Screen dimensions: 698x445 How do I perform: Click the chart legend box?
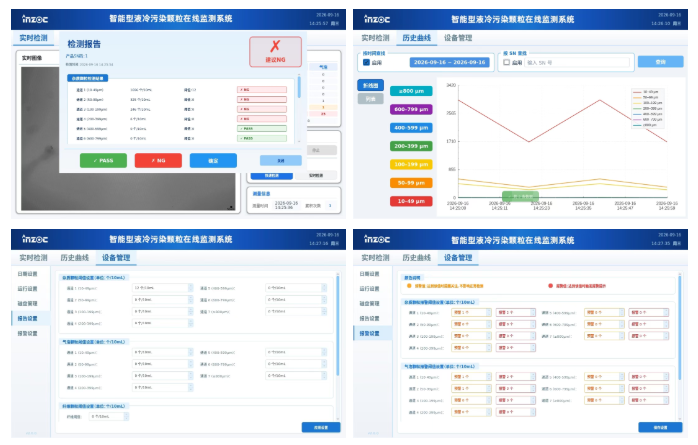coord(648,108)
